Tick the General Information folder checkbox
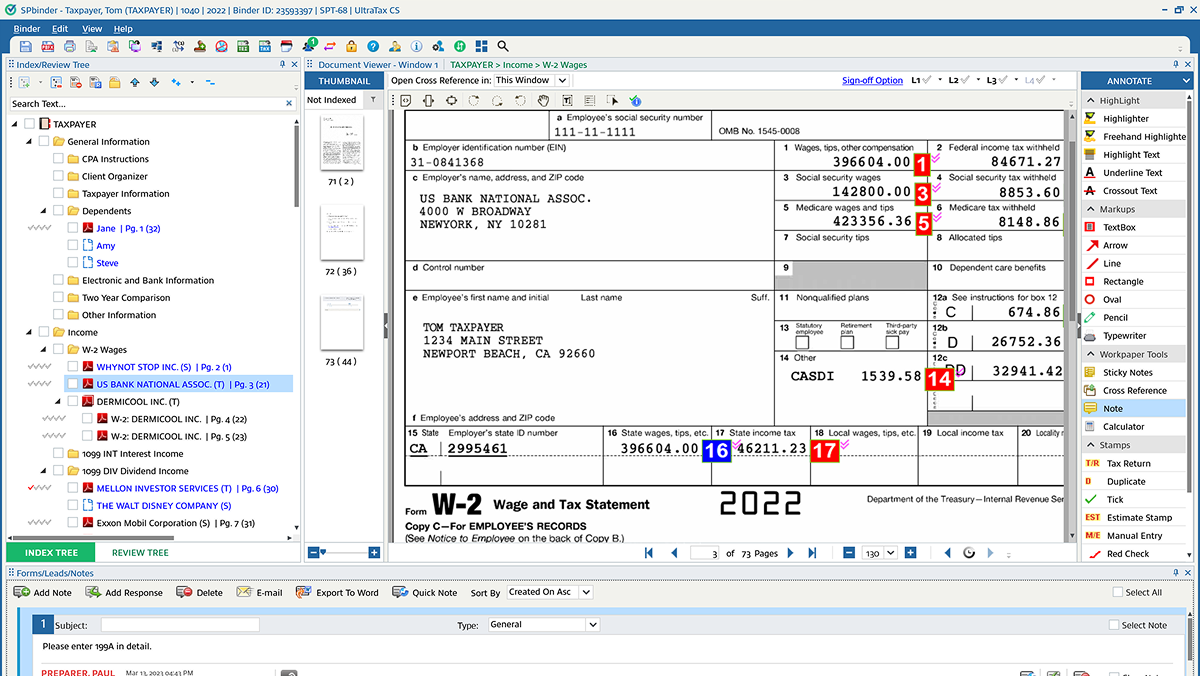 (44, 142)
